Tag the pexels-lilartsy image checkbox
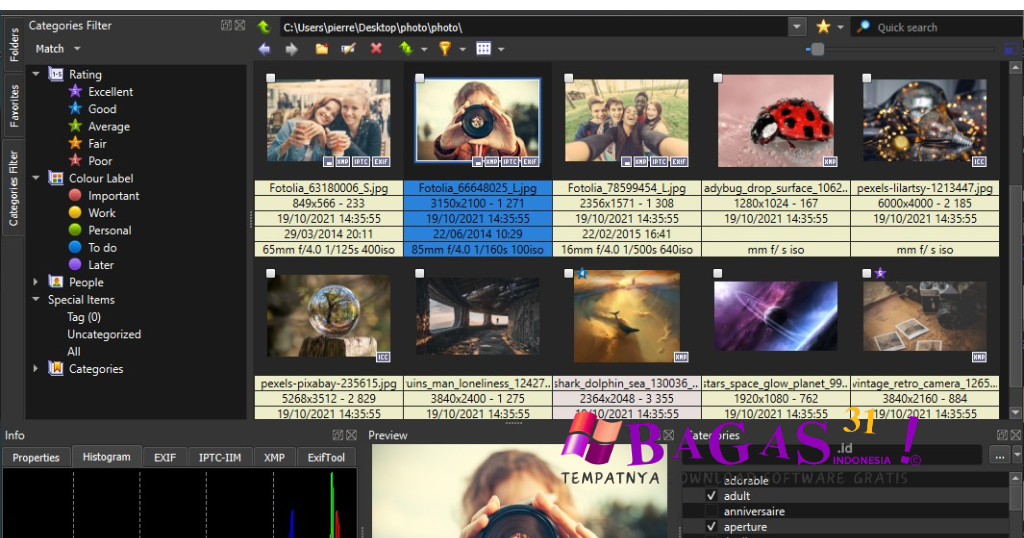The height and width of the screenshot is (538, 1024). (x=867, y=78)
